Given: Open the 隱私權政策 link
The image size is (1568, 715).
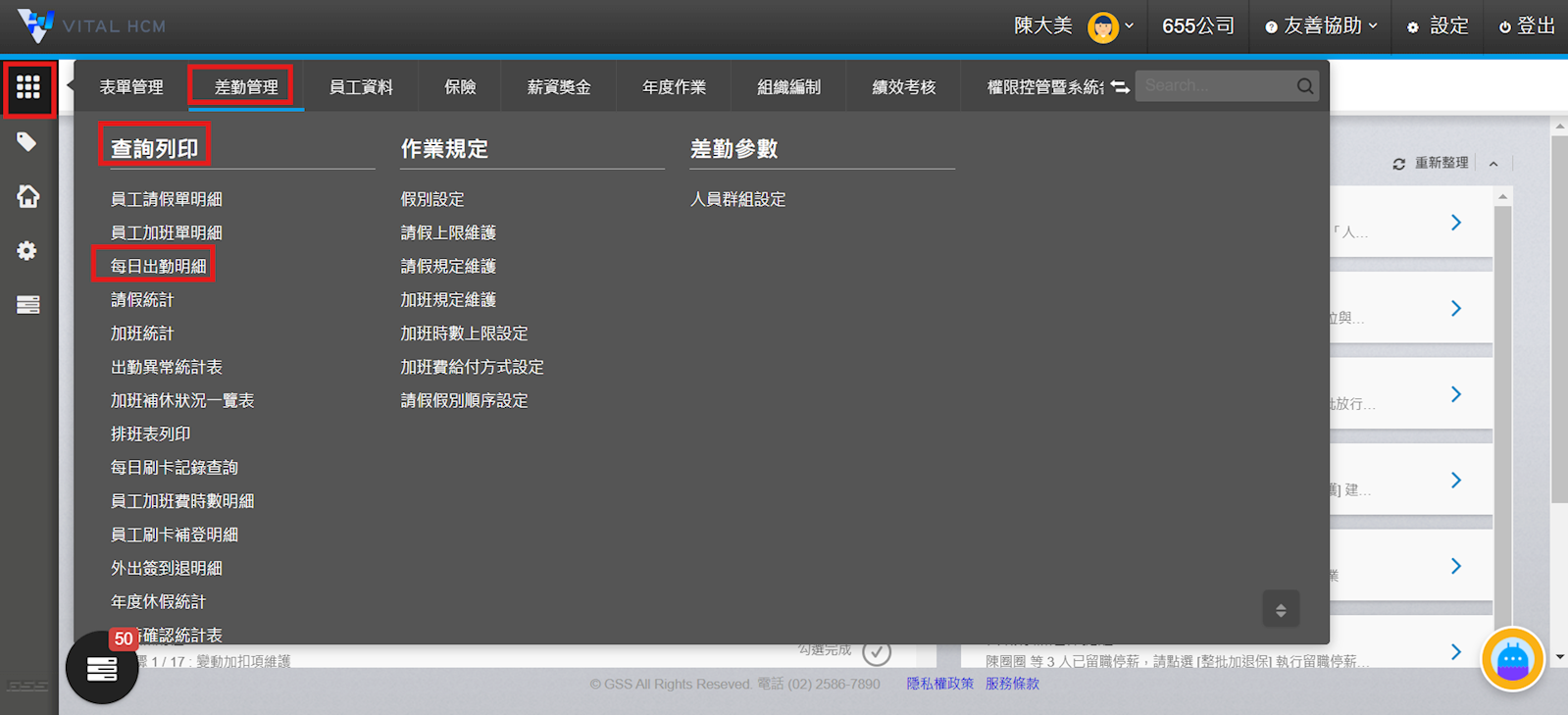Looking at the screenshot, I should (x=939, y=684).
